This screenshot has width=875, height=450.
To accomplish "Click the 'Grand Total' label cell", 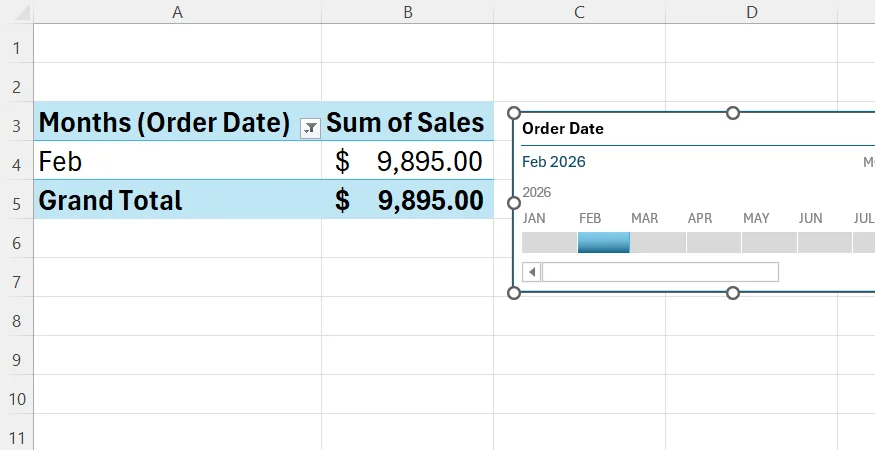I will pos(177,200).
